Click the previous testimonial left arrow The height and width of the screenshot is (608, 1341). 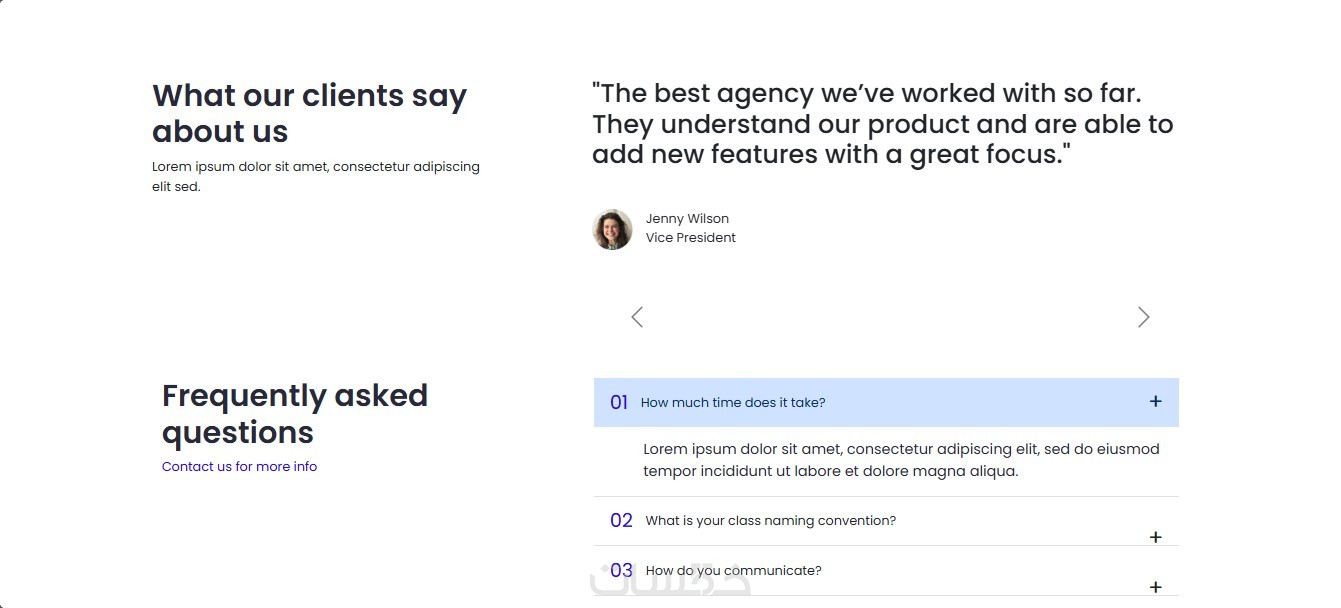click(637, 317)
